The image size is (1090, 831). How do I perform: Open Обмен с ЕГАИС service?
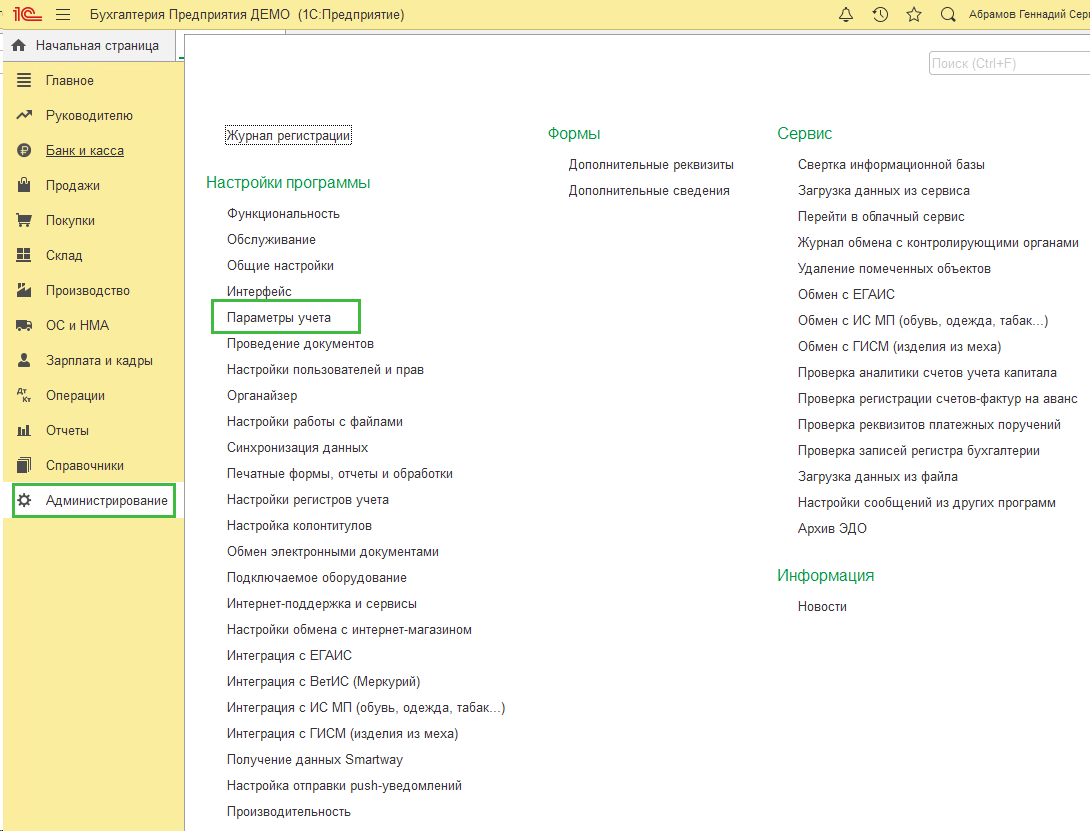point(846,294)
